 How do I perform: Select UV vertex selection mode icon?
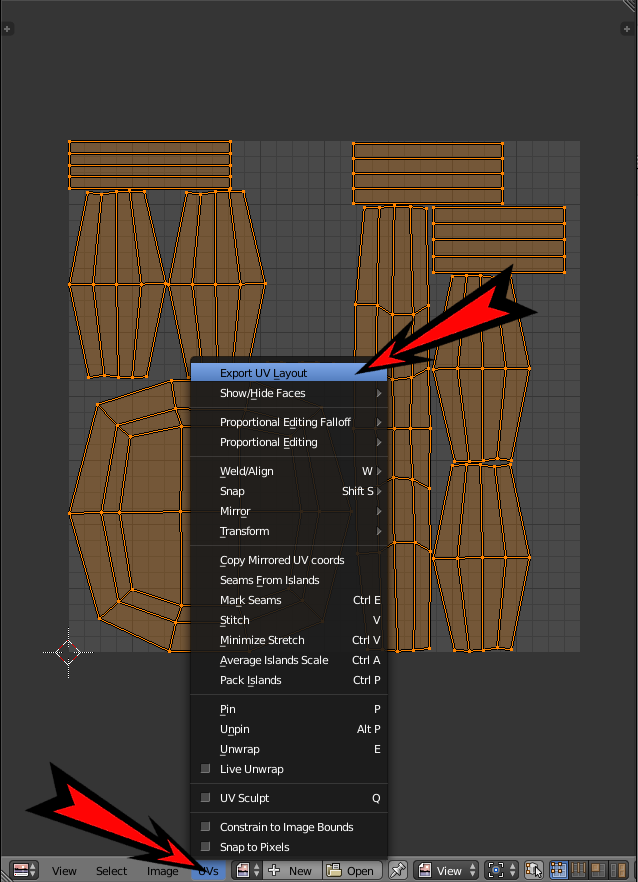pyautogui.click(x=558, y=870)
